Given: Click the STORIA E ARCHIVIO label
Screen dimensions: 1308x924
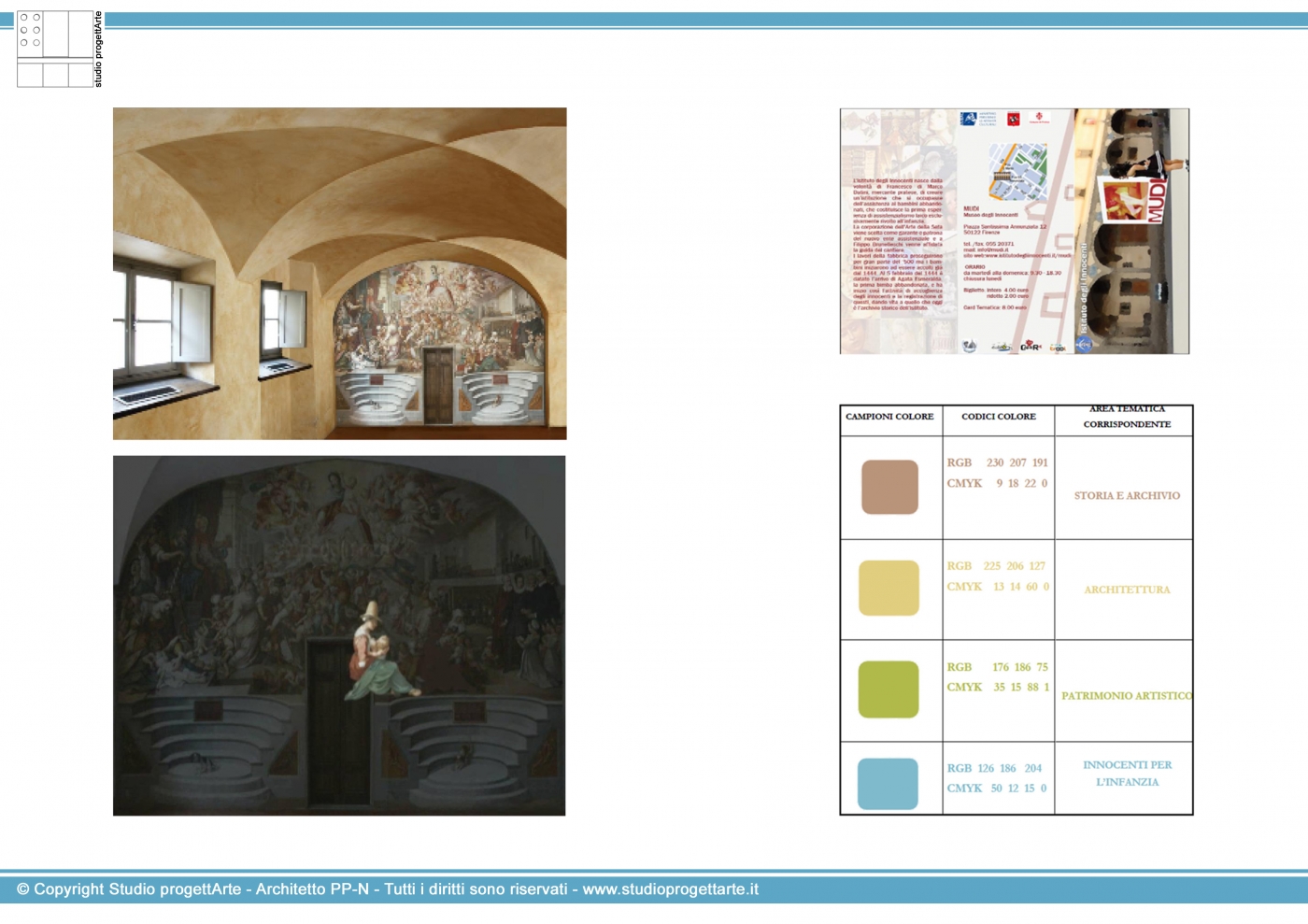Looking at the screenshot, I should click(1127, 496).
